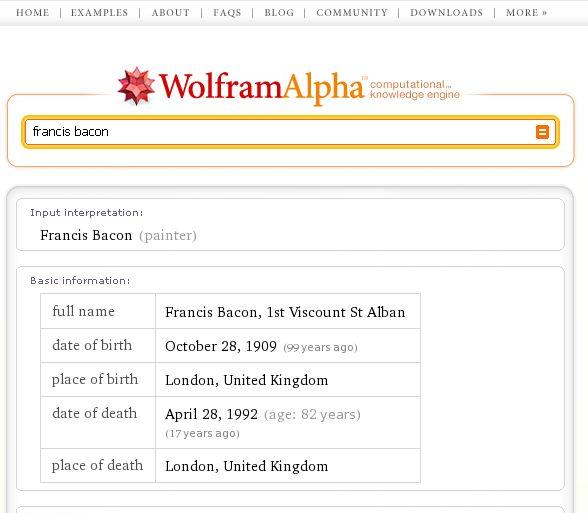Visit the FAQS link
The height and width of the screenshot is (513, 588).
227,13
